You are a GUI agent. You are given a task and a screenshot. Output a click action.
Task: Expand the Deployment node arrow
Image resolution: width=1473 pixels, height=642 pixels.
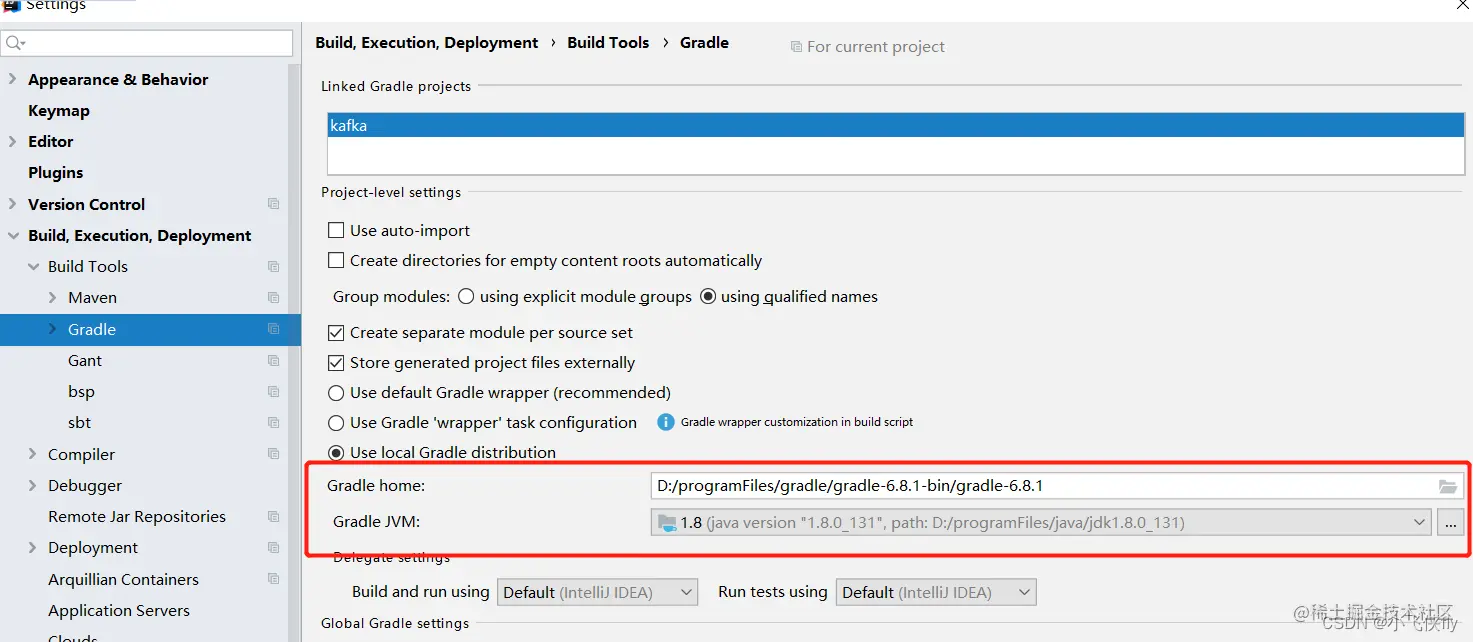[x=33, y=548]
